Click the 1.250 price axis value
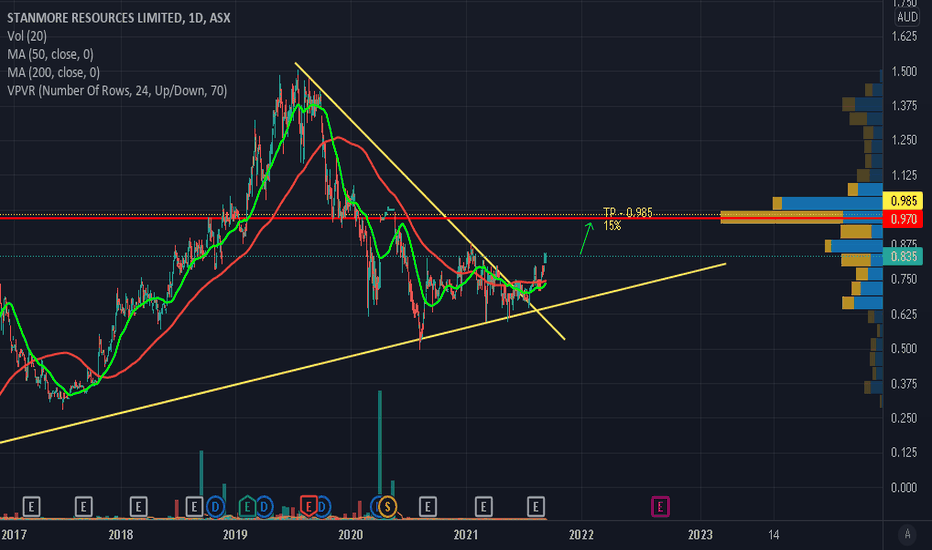Viewport: 932px width, 550px height. (x=904, y=140)
